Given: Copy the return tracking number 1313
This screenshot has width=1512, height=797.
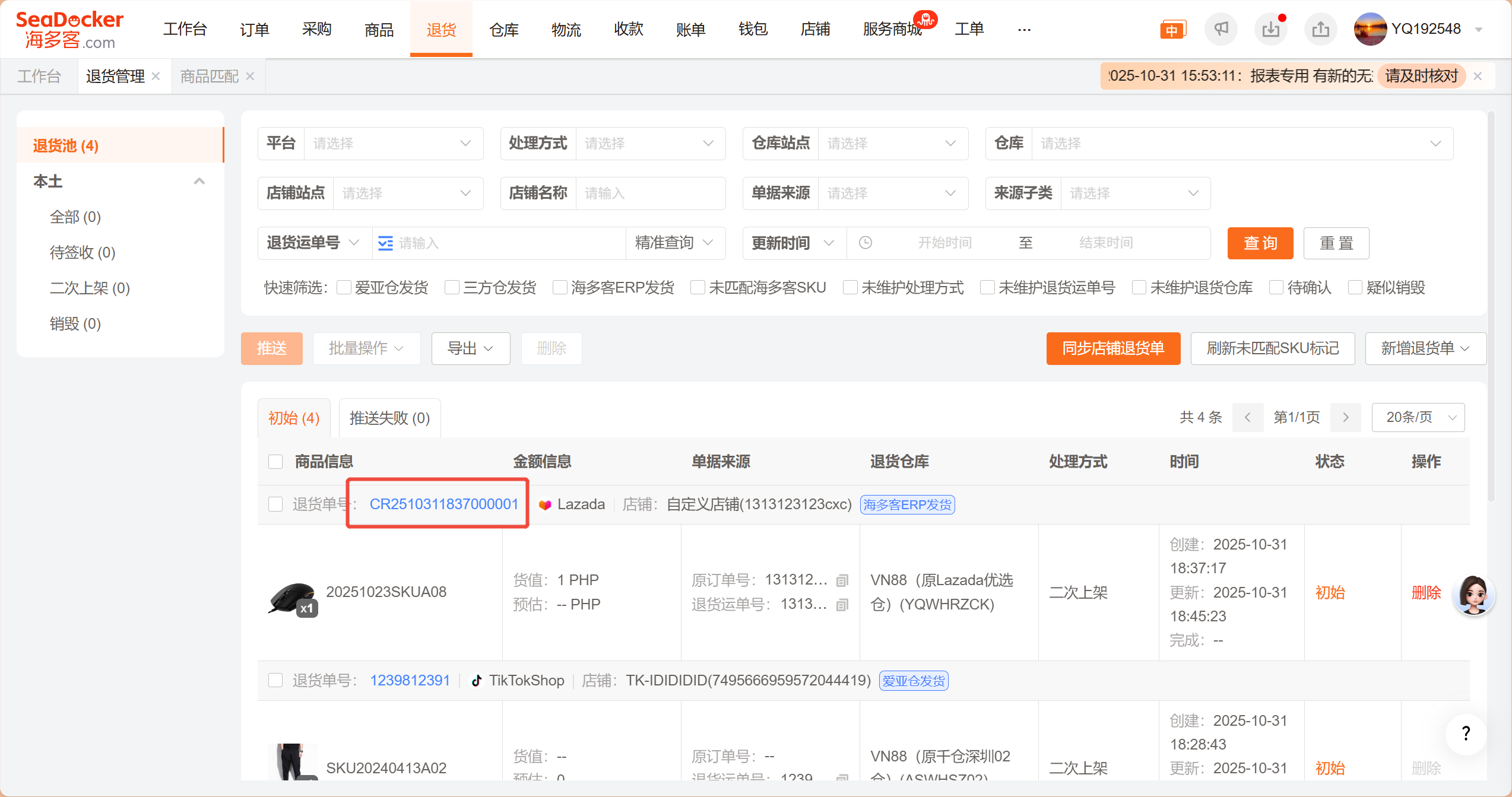Looking at the screenshot, I should pyautogui.click(x=842, y=605).
